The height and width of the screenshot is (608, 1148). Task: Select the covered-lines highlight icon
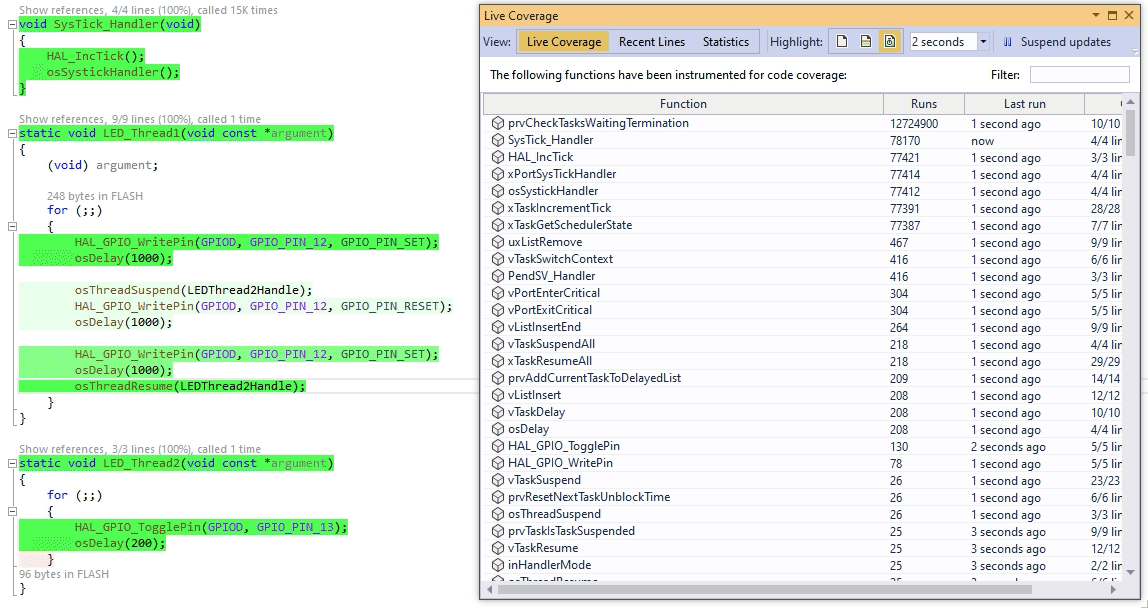pyautogui.click(x=865, y=42)
